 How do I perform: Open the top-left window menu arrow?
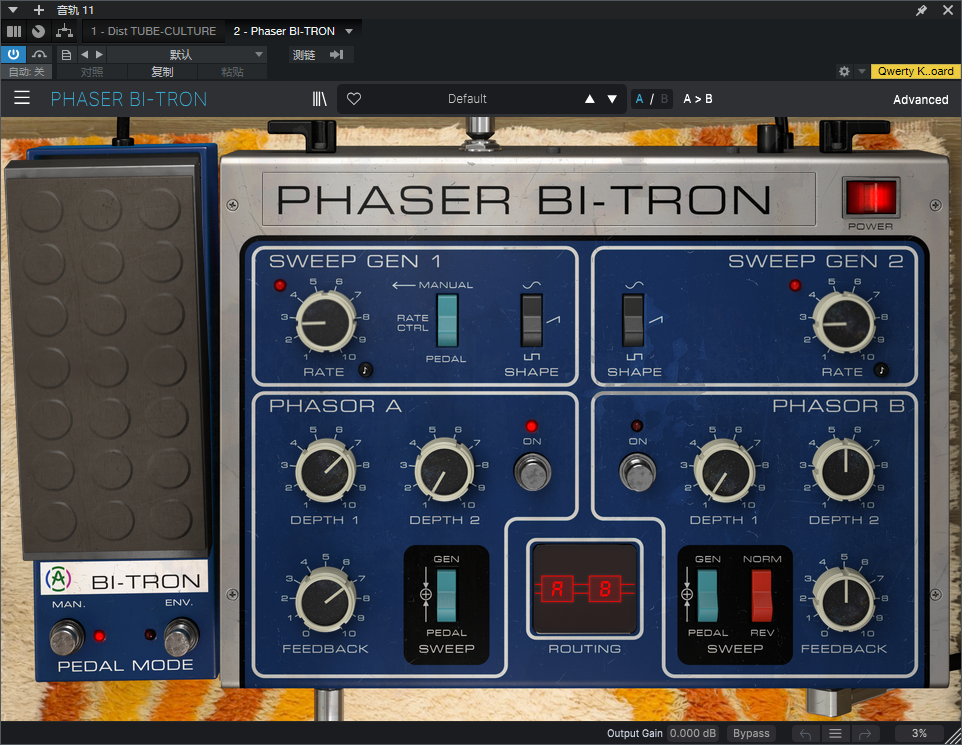pyautogui.click(x=12, y=10)
